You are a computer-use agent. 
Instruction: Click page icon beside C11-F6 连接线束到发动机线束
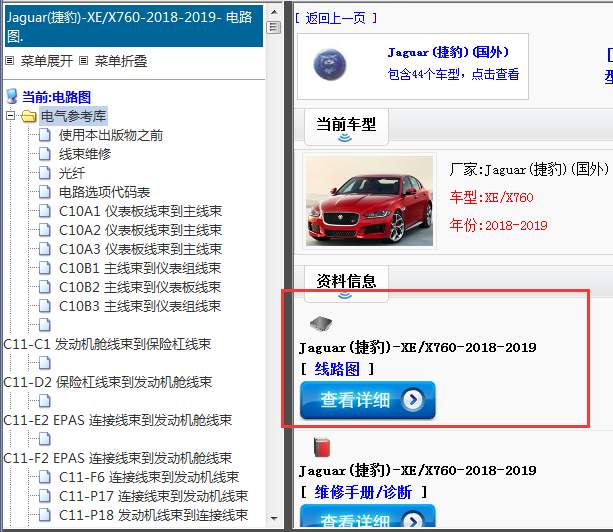45,477
